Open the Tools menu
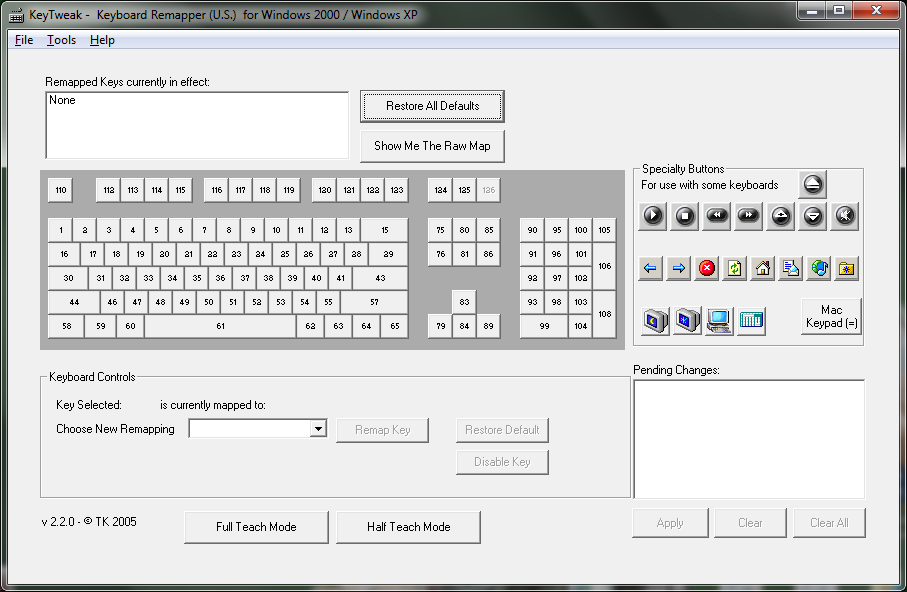Screen dimensions: 907x592 (61, 40)
